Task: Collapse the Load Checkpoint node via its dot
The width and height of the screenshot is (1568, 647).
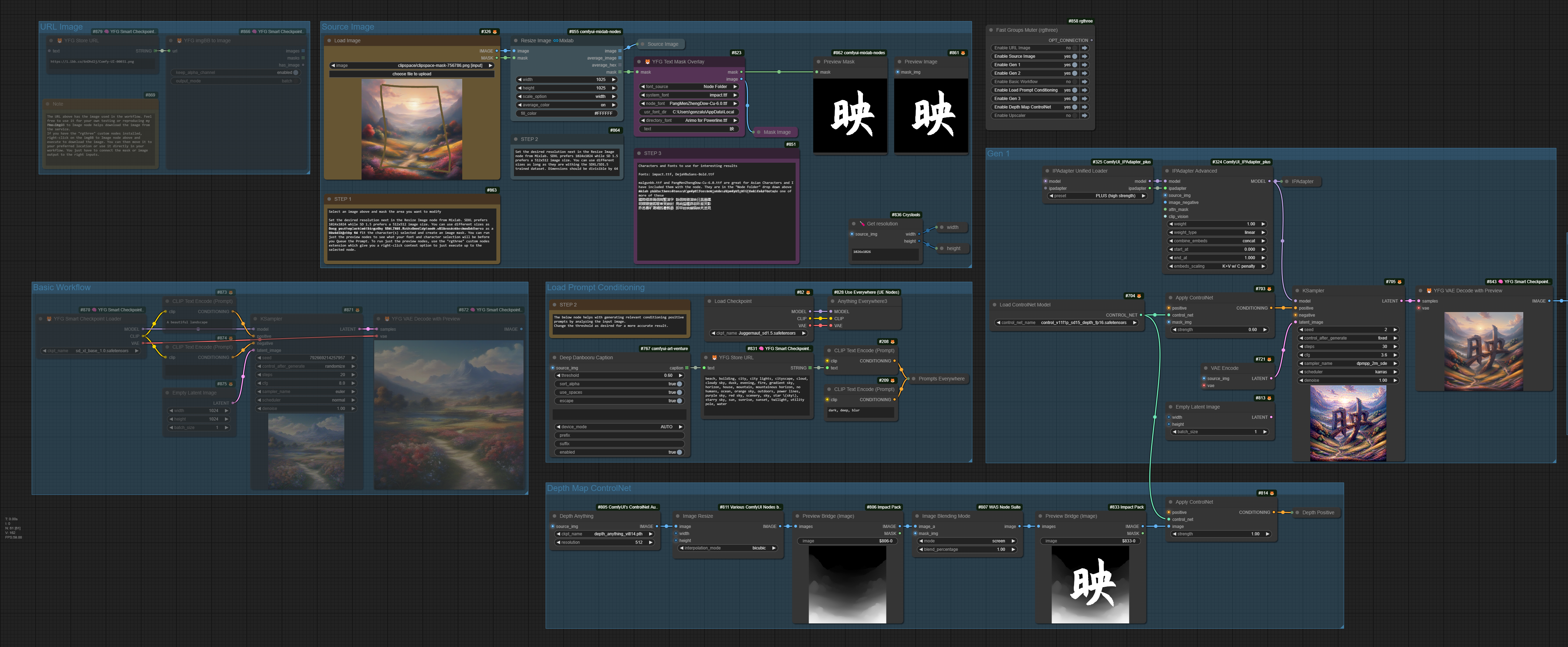Action: click(x=710, y=301)
